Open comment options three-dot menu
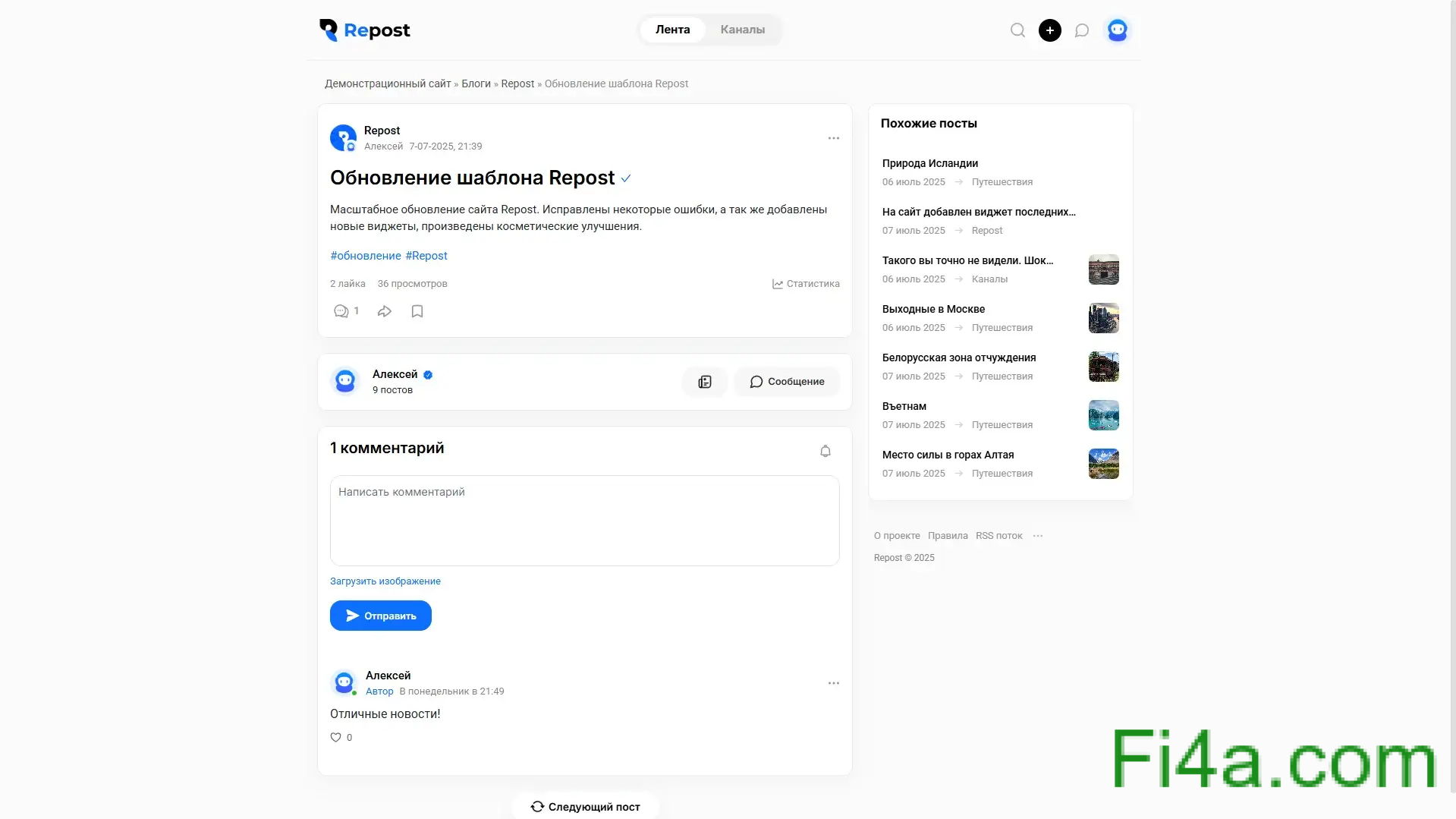Screen dimensions: 1456x819 (x=833, y=683)
